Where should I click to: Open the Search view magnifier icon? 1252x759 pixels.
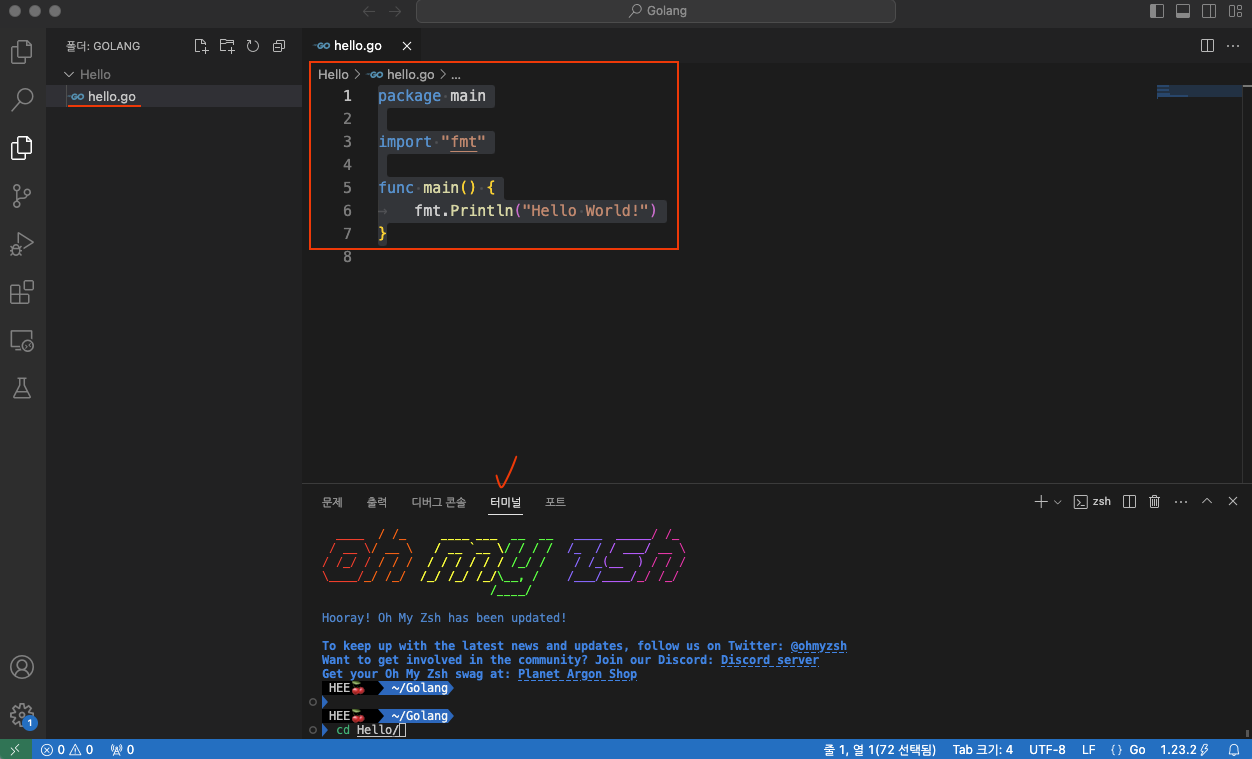click(22, 99)
